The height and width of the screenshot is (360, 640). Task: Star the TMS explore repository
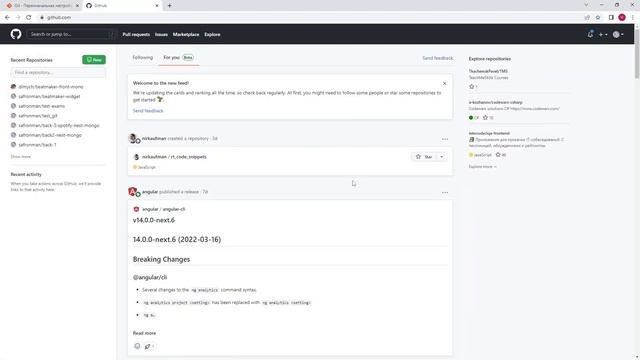[x=472, y=87]
